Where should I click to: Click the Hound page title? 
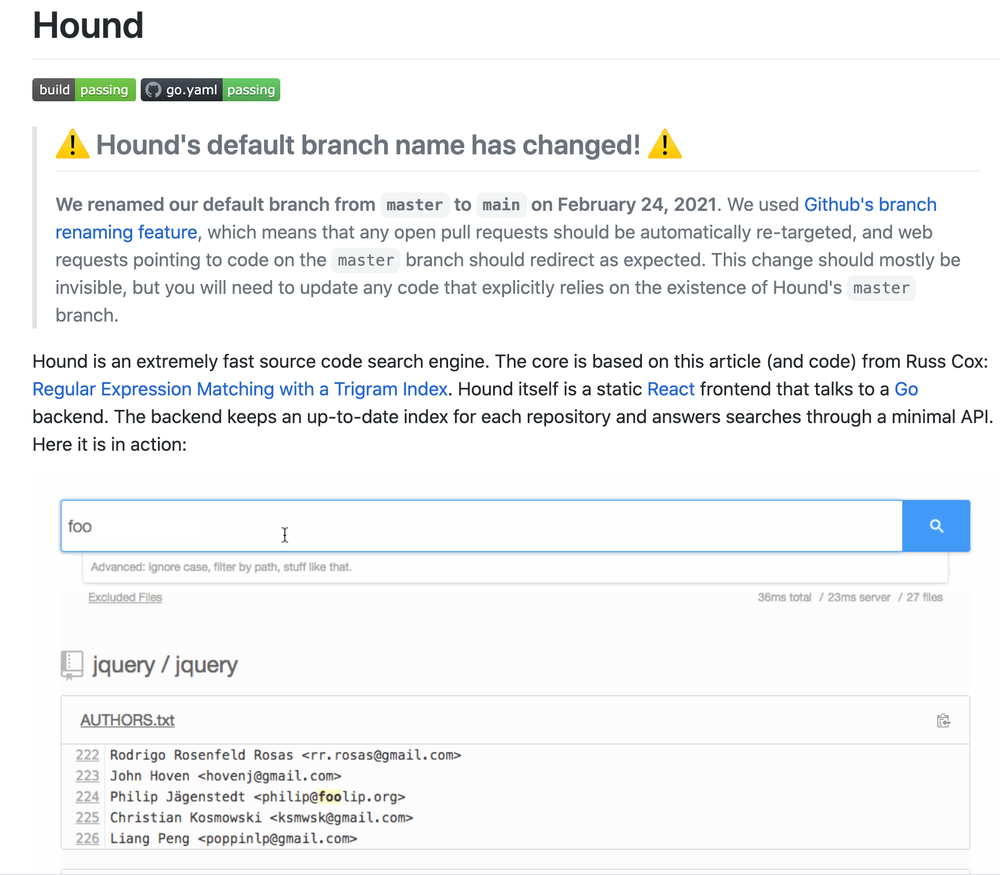pyautogui.click(x=88, y=26)
